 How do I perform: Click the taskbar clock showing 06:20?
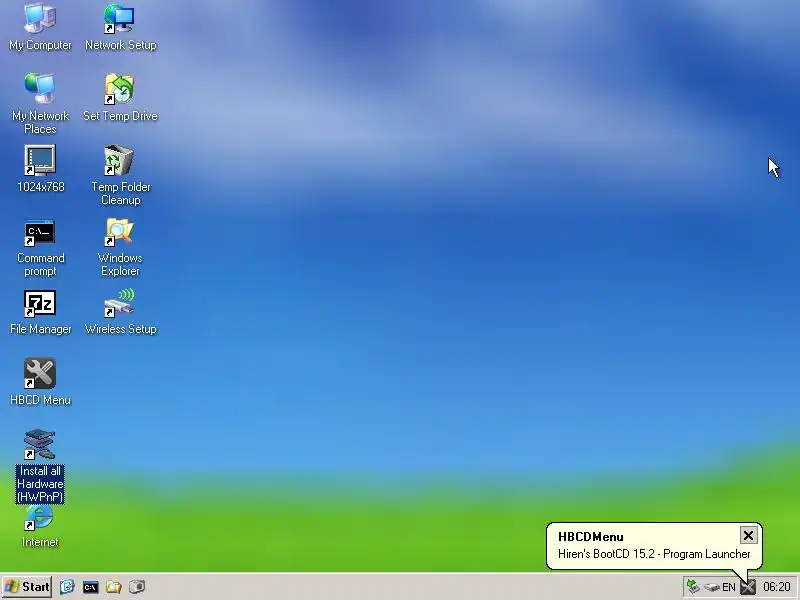777,587
